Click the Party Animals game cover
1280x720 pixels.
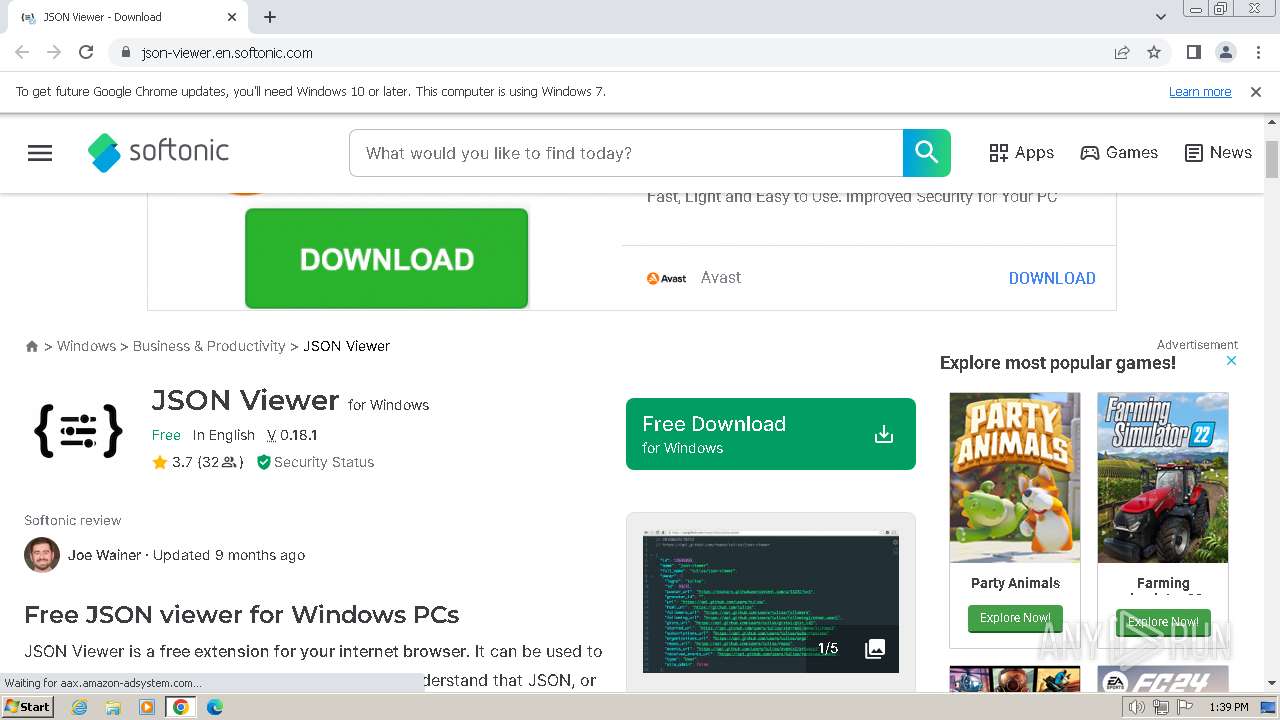click(x=1015, y=477)
